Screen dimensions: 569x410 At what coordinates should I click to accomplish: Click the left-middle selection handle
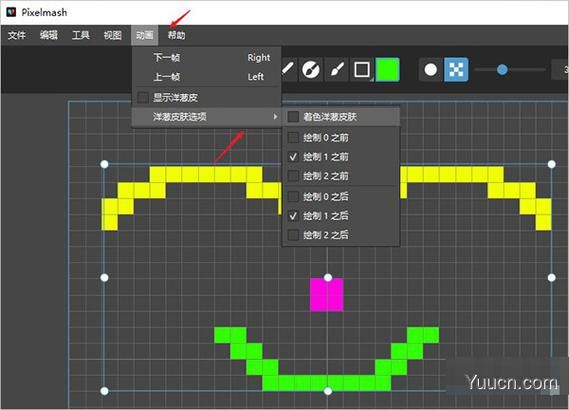[x=104, y=278]
